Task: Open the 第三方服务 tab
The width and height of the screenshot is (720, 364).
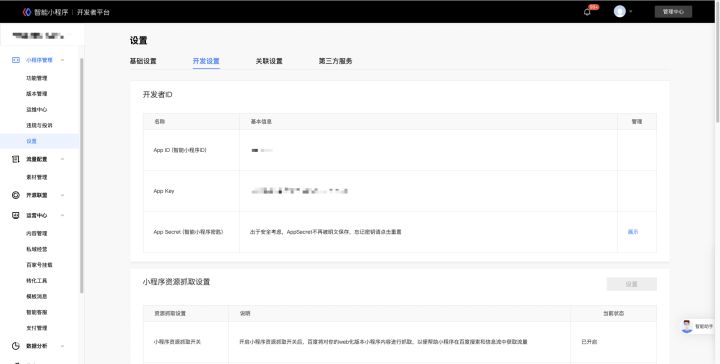Action: click(335, 61)
